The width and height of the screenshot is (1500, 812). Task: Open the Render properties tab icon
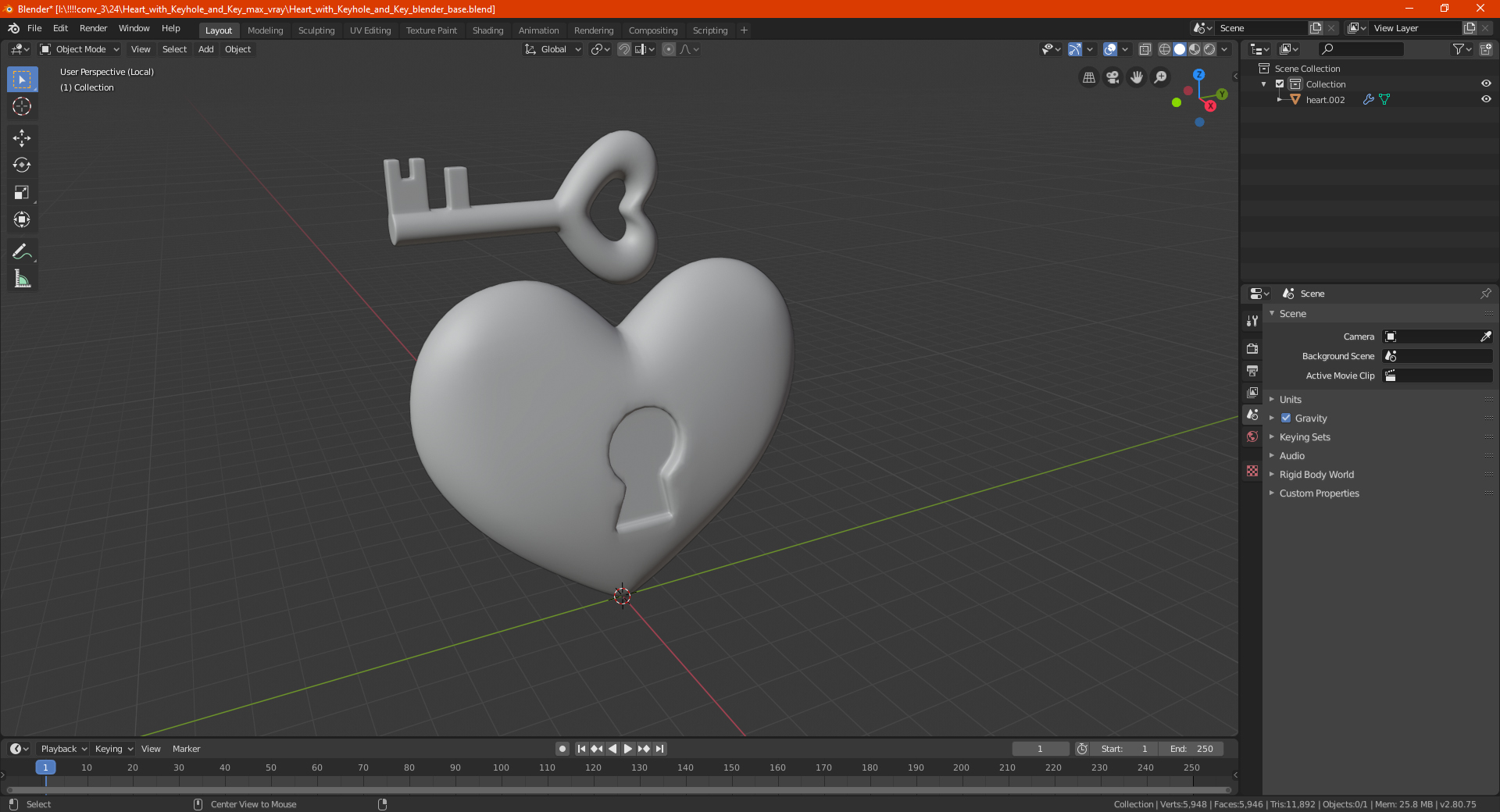click(1252, 348)
